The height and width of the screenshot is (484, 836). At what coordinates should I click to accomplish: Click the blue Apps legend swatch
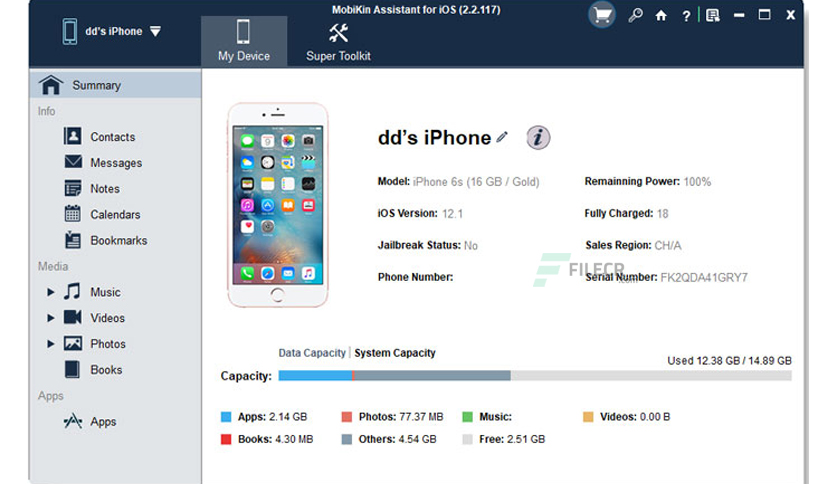pos(226,417)
